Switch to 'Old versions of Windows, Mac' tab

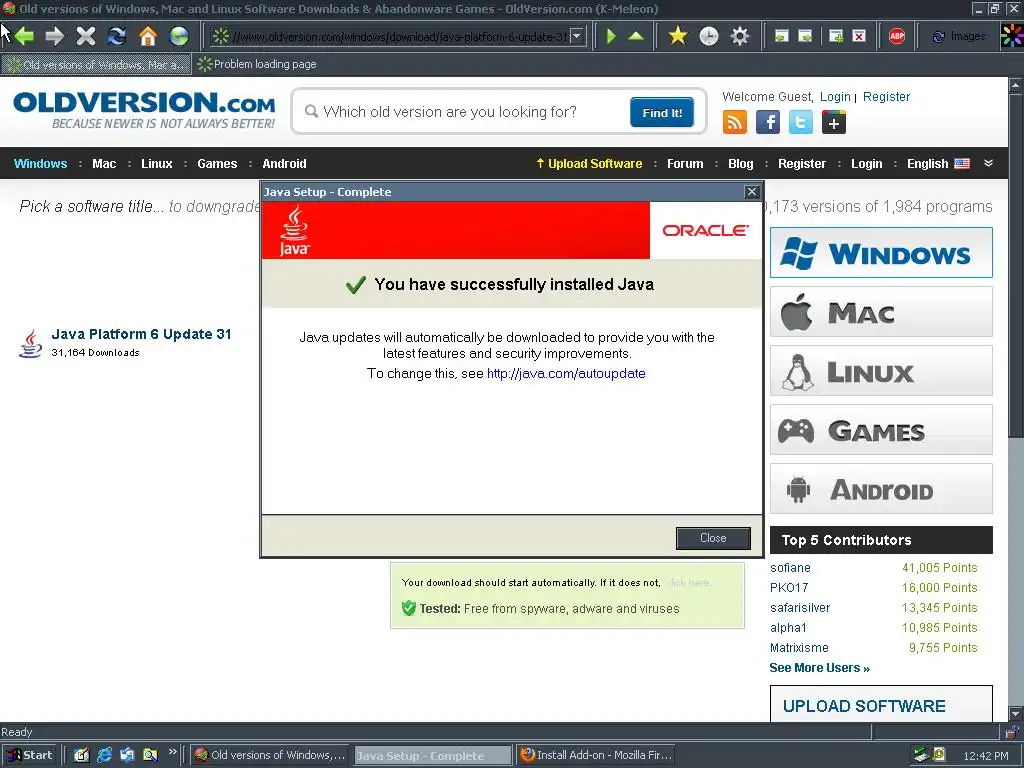pyautogui.click(x=97, y=64)
